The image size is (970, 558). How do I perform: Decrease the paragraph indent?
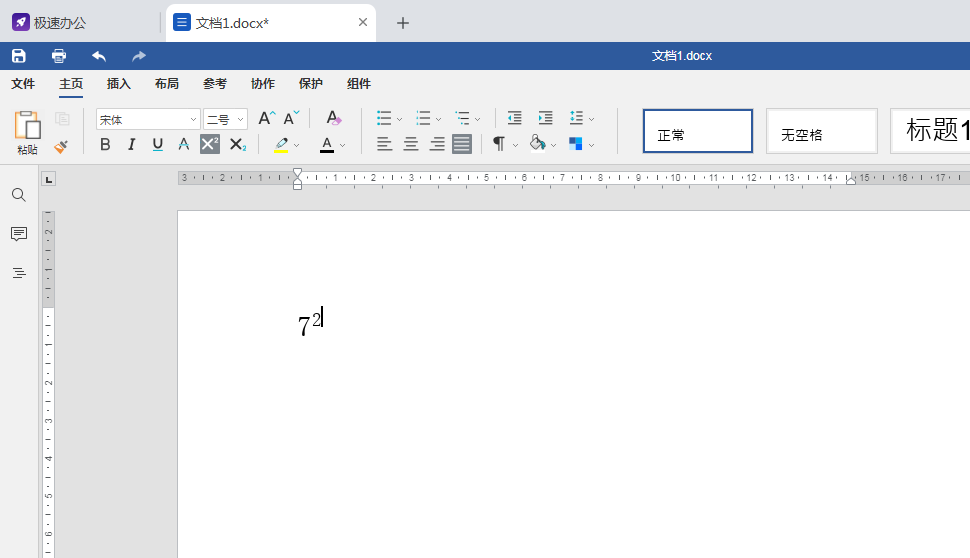[514, 118]
